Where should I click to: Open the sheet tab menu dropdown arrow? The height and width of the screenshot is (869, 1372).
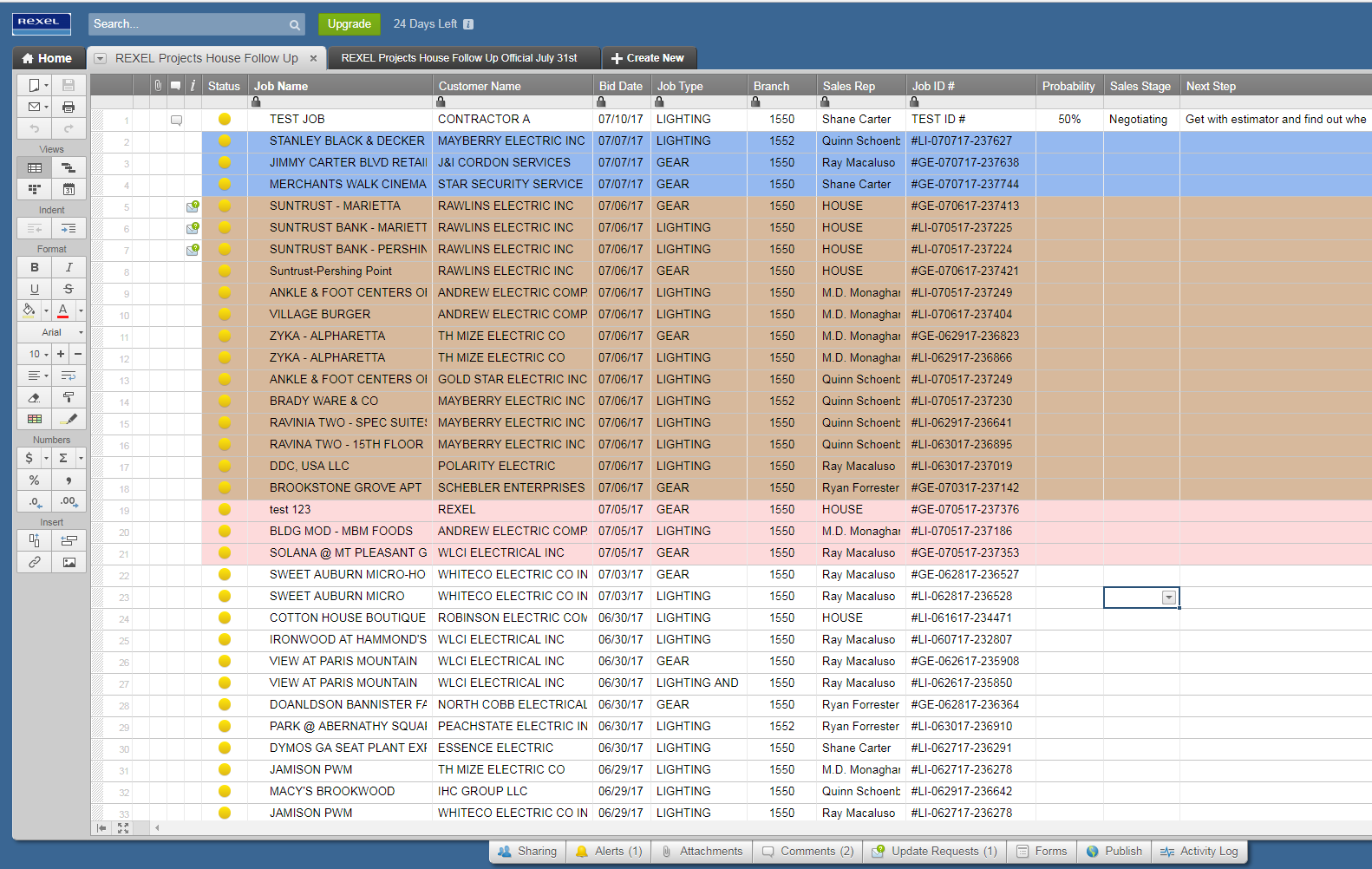tap(100, 58)
